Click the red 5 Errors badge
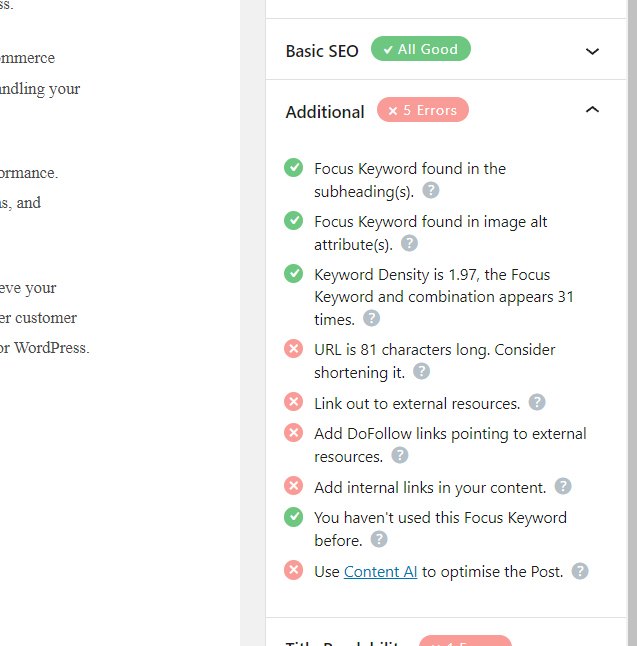This screenshot has width=637, height=646. (422, 110)
